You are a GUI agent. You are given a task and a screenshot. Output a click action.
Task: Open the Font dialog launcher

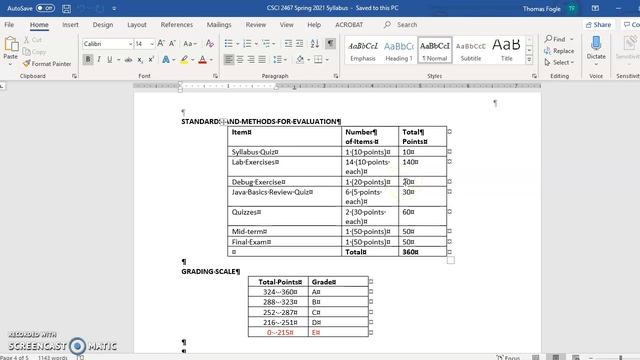(x=215, y=76)
